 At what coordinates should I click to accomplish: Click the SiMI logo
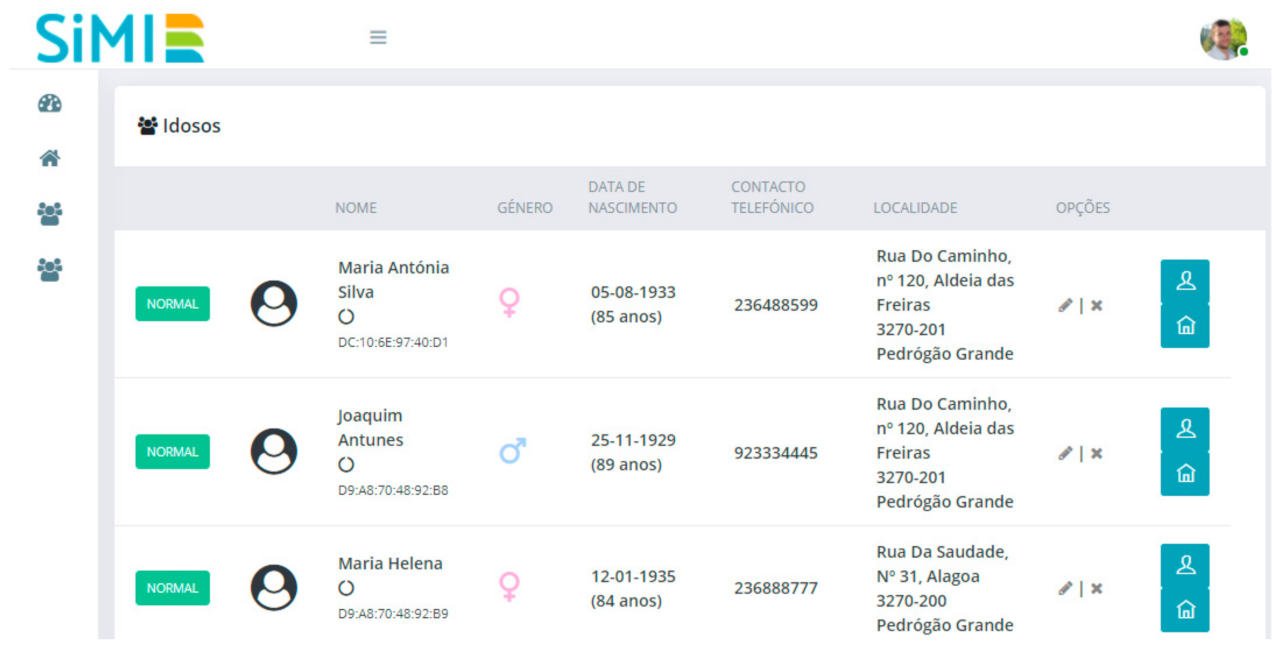[120, 38]
